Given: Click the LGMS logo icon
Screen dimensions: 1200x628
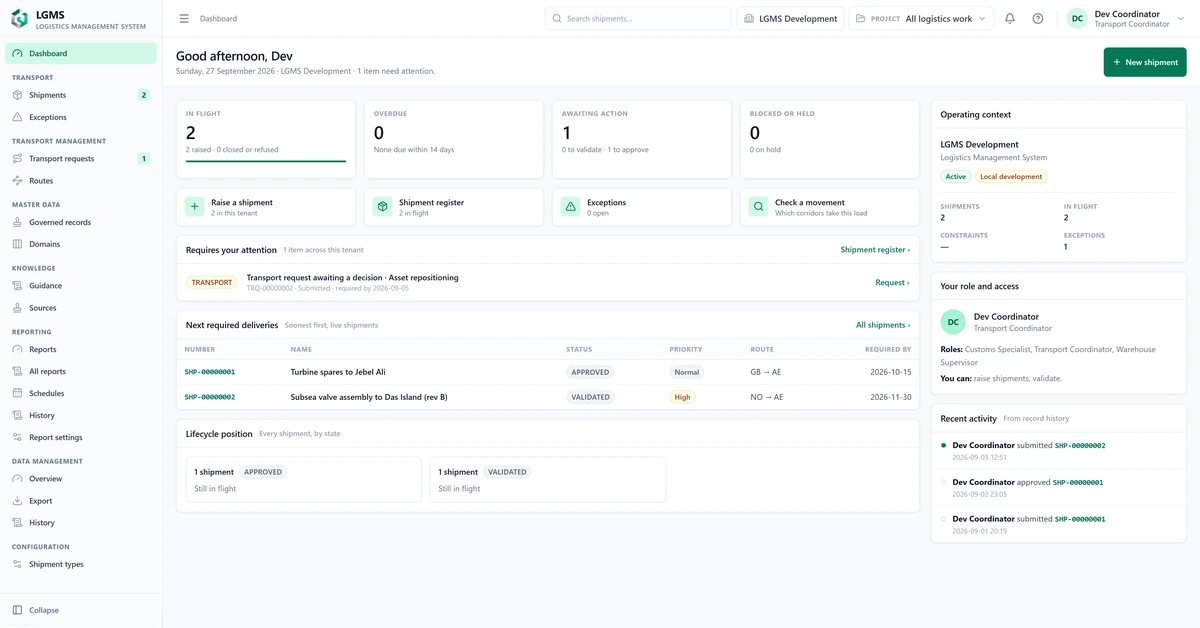Looking at the screenshot, I should pos(19,18).
